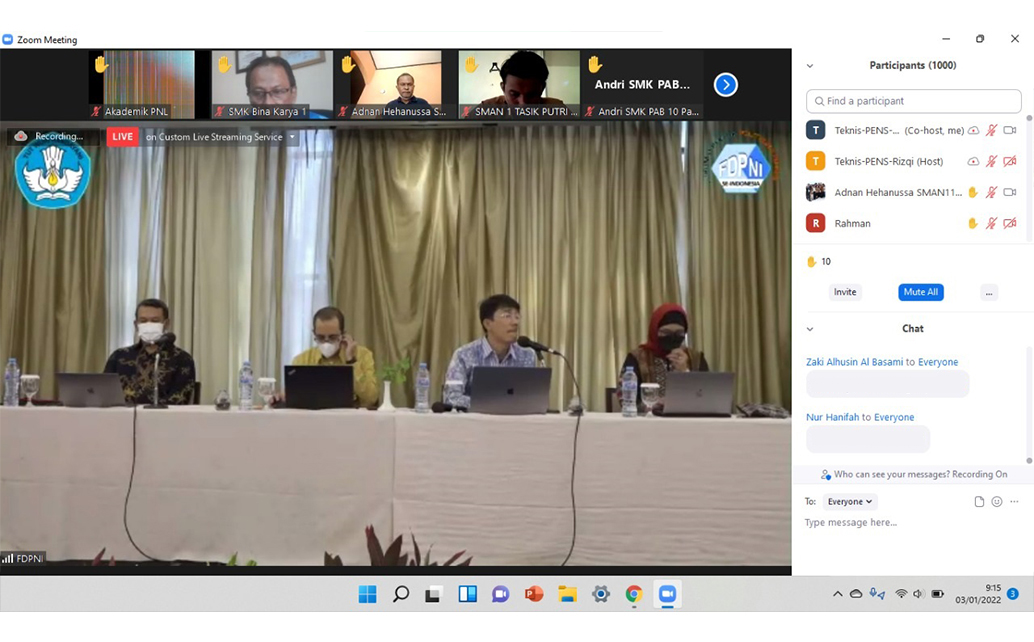Toggle video camera for Adnan Hehanussa
The height and width of the screenshot is (642, 1034).
[1009, 192]
